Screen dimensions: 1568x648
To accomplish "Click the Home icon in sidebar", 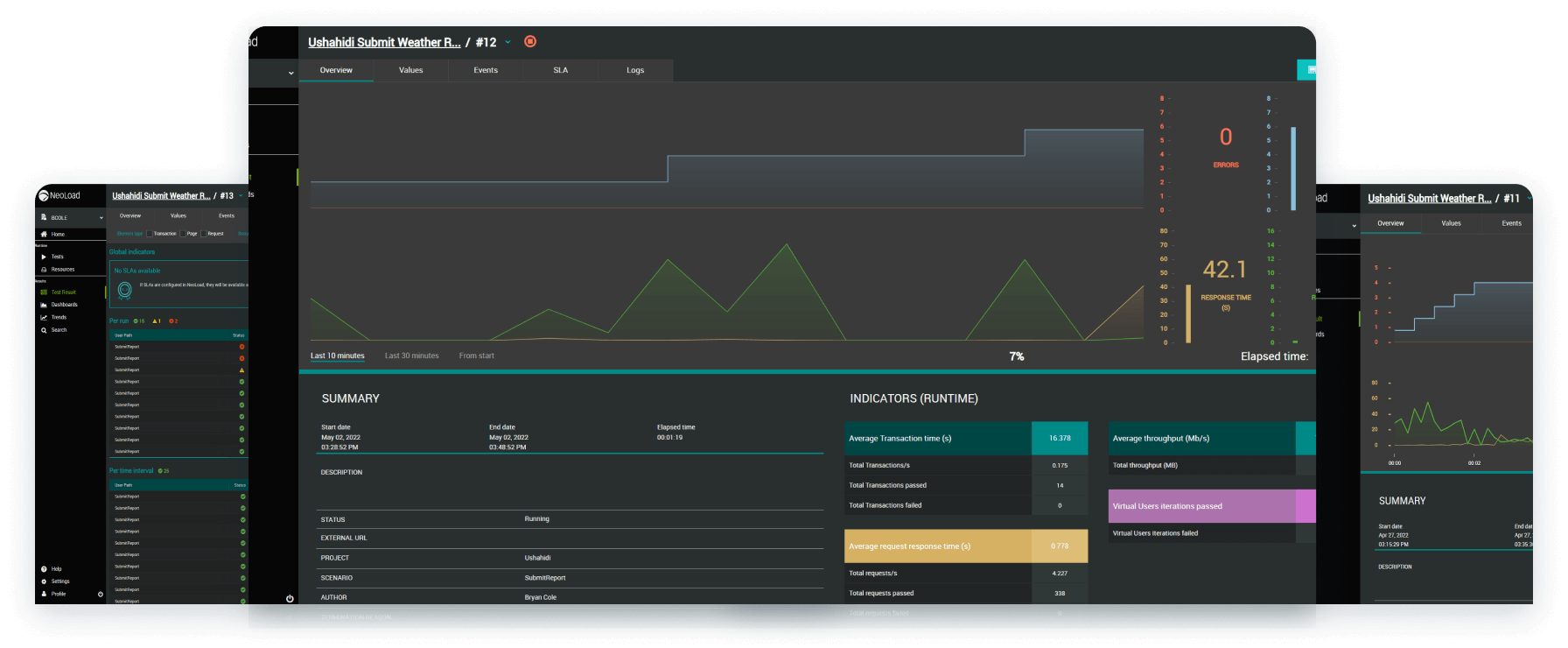I will point(44,235).
